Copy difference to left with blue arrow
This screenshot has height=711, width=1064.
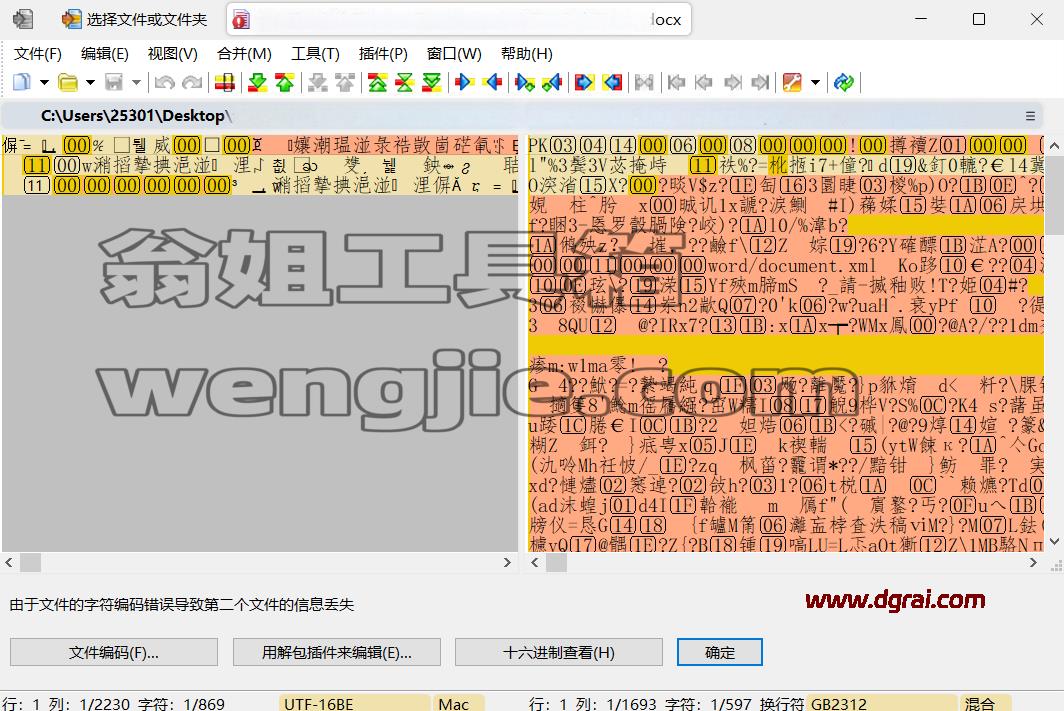coord(493,82)
